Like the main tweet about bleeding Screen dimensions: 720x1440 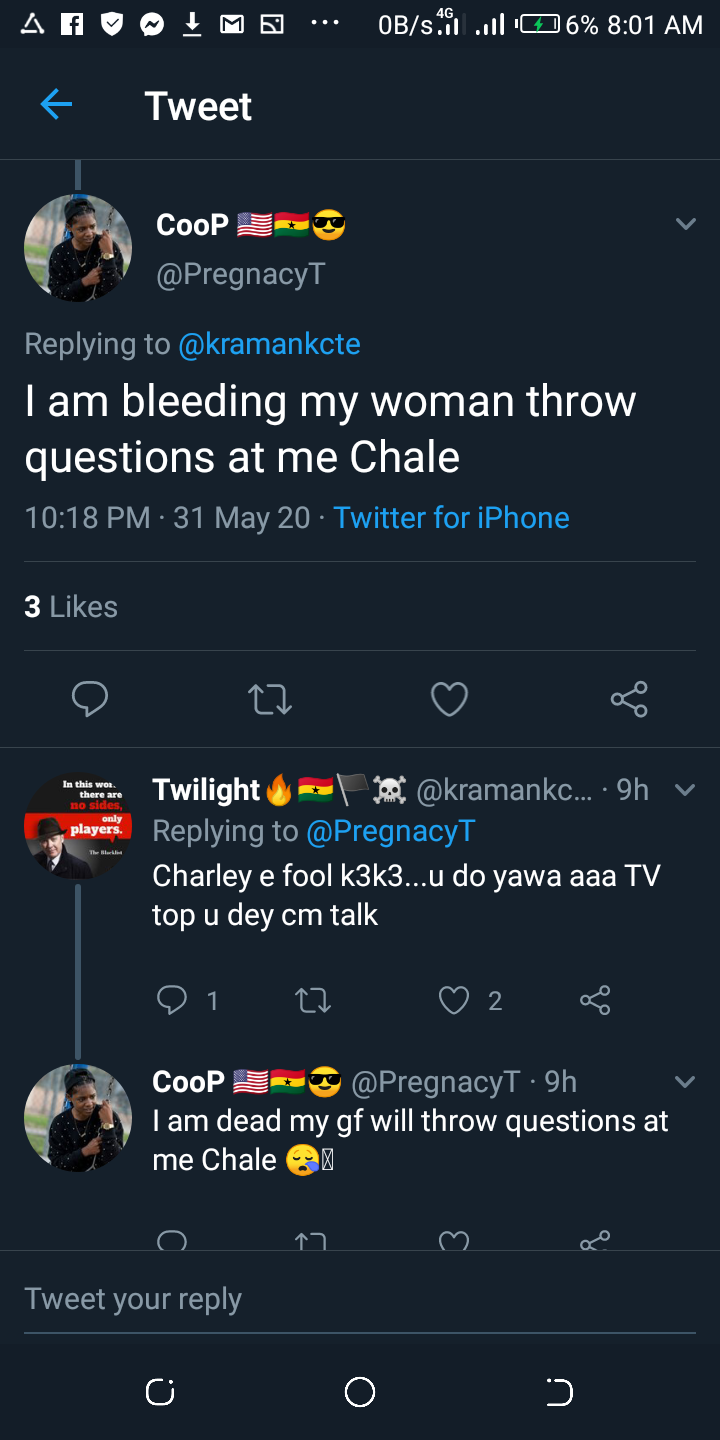click(x=449, y=699)
